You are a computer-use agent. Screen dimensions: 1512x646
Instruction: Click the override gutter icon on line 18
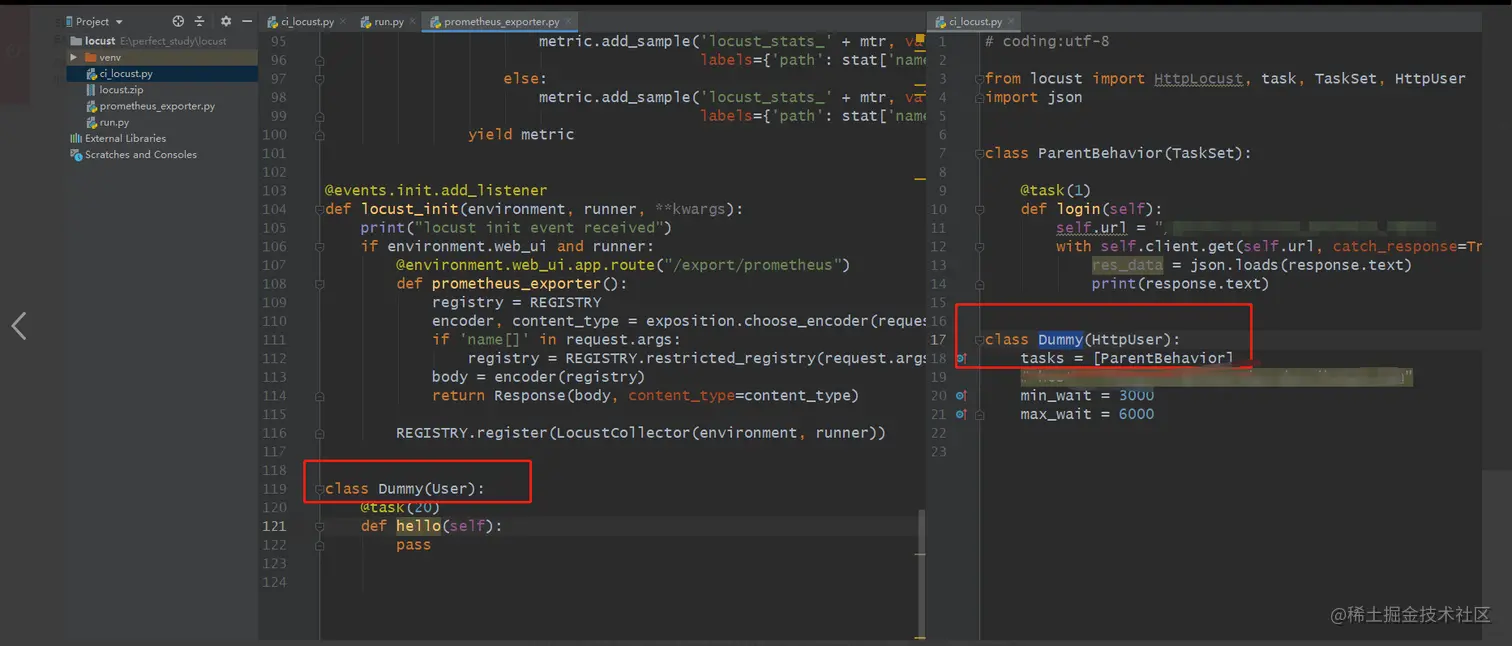(x=961, y=358)
